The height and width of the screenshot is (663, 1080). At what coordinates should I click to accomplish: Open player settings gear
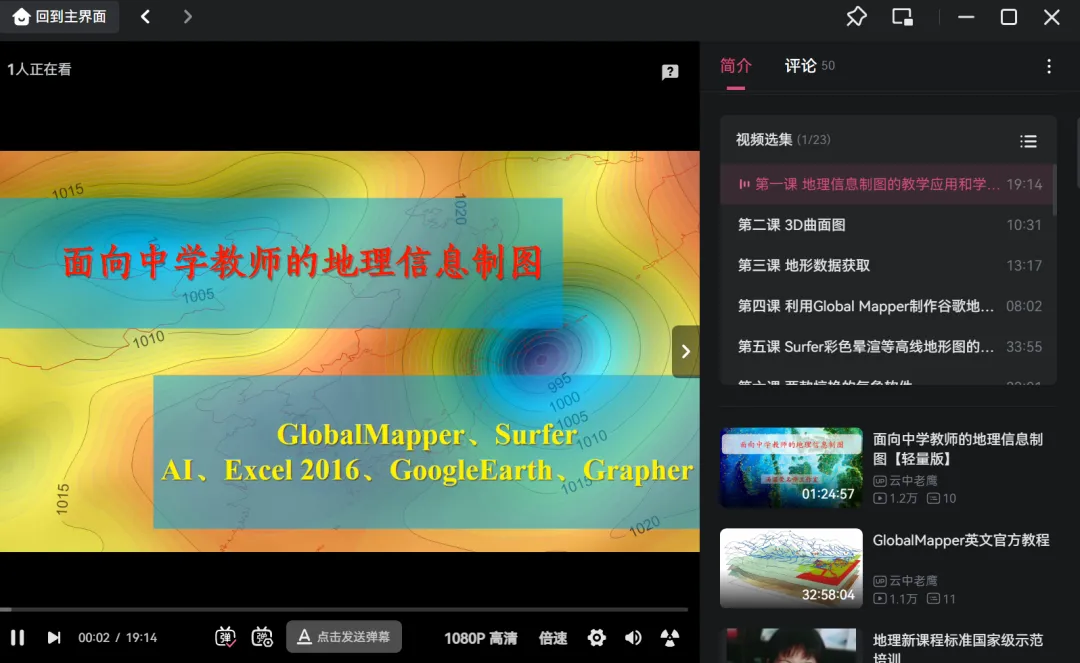(596, 638)
